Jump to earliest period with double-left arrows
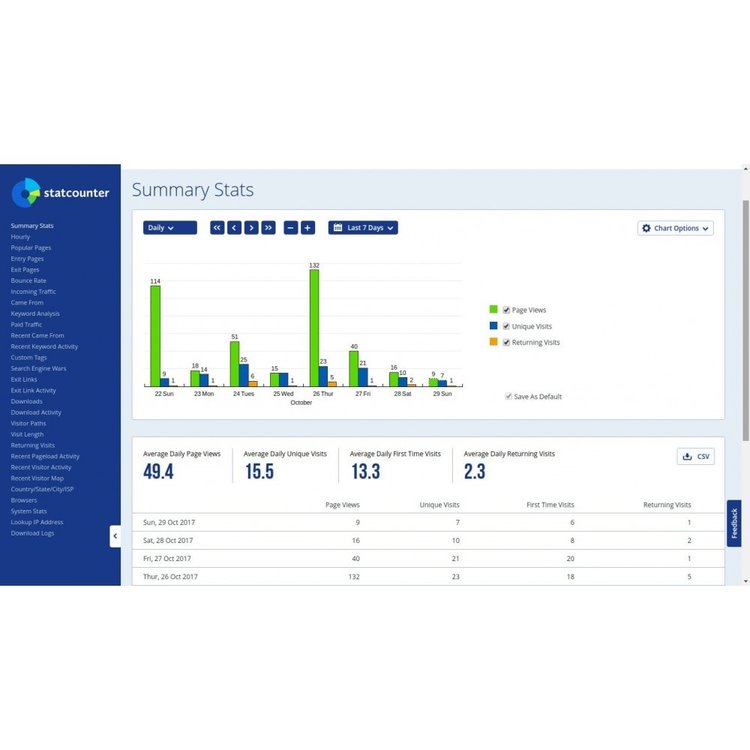750x750 pixels. (x=217, y=228)
